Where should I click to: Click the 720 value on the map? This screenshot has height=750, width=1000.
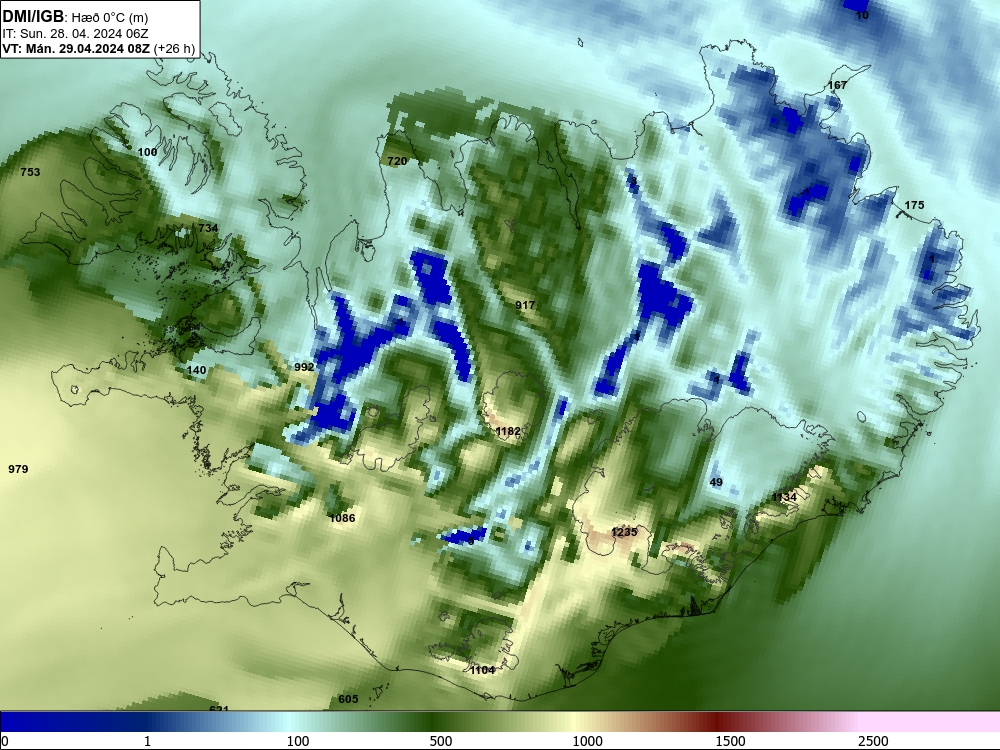(x=397, y=161)
